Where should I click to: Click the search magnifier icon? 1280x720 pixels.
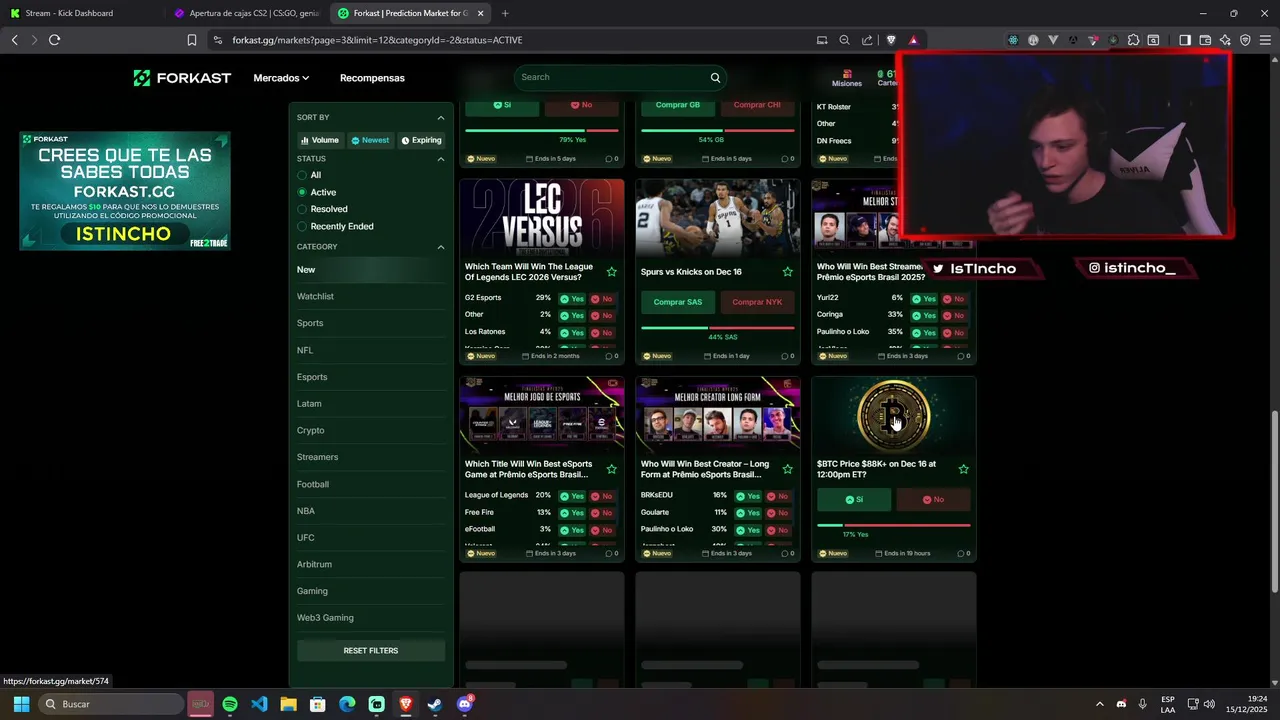pos(715,77)
